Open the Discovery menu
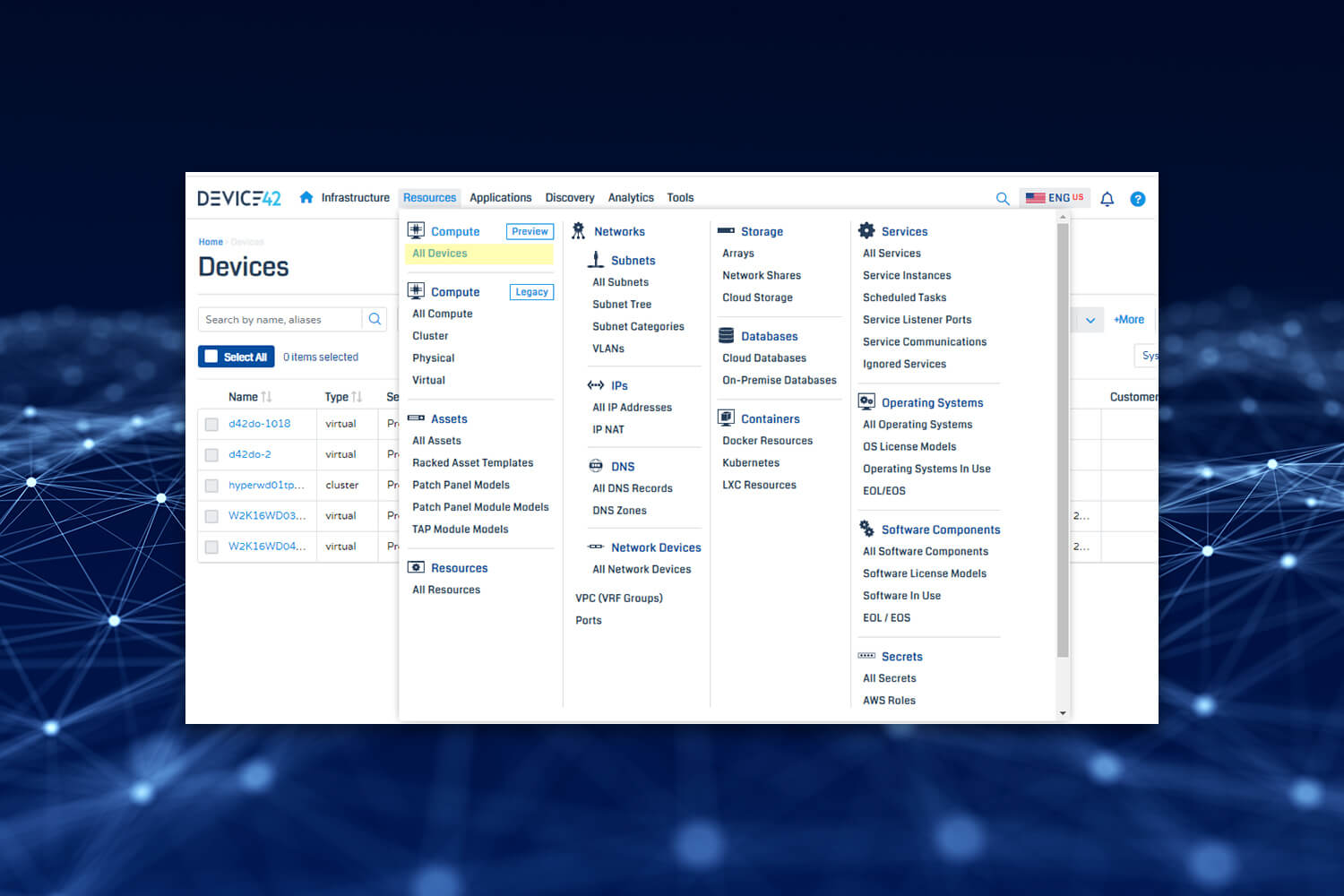 point(570,197)
